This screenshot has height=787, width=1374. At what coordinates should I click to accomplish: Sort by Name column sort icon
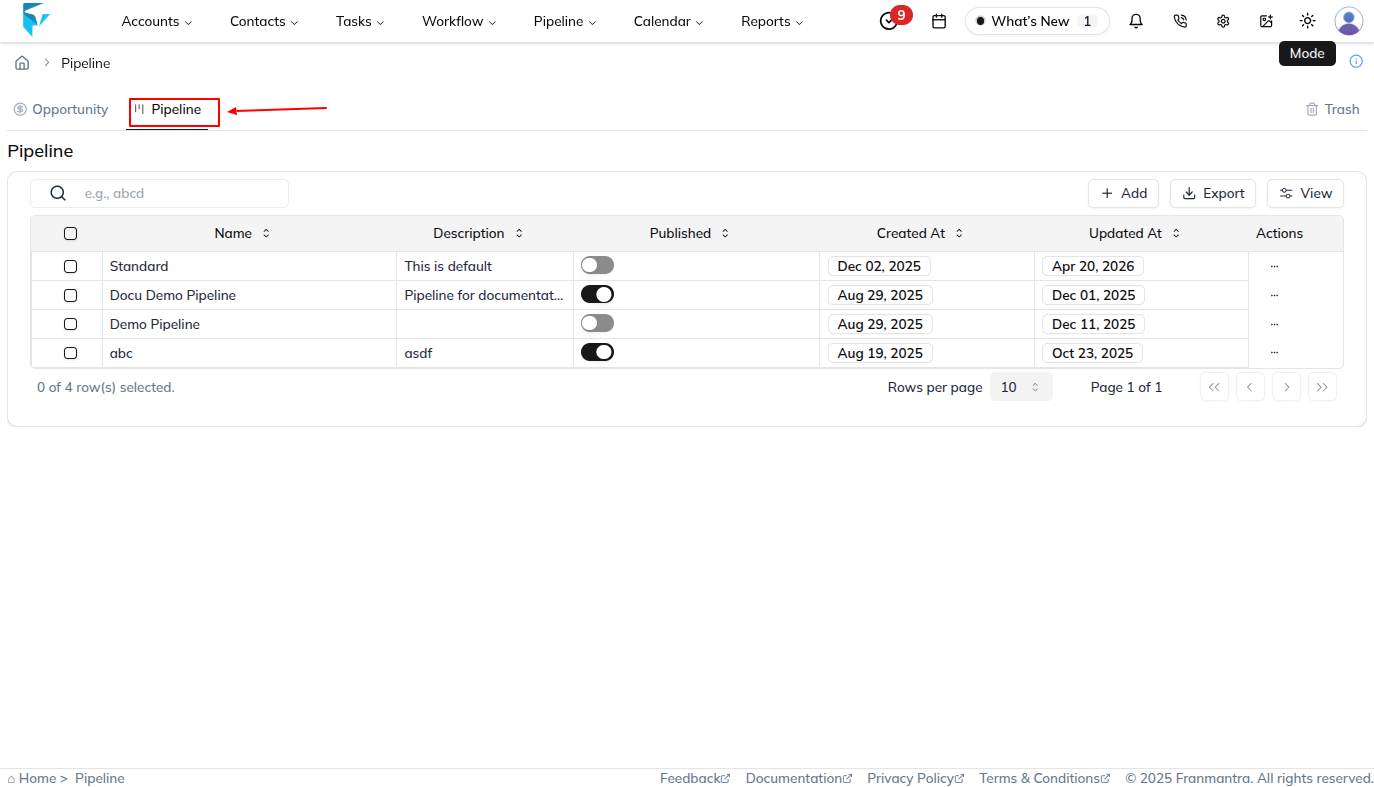click(x=266, y=233)
